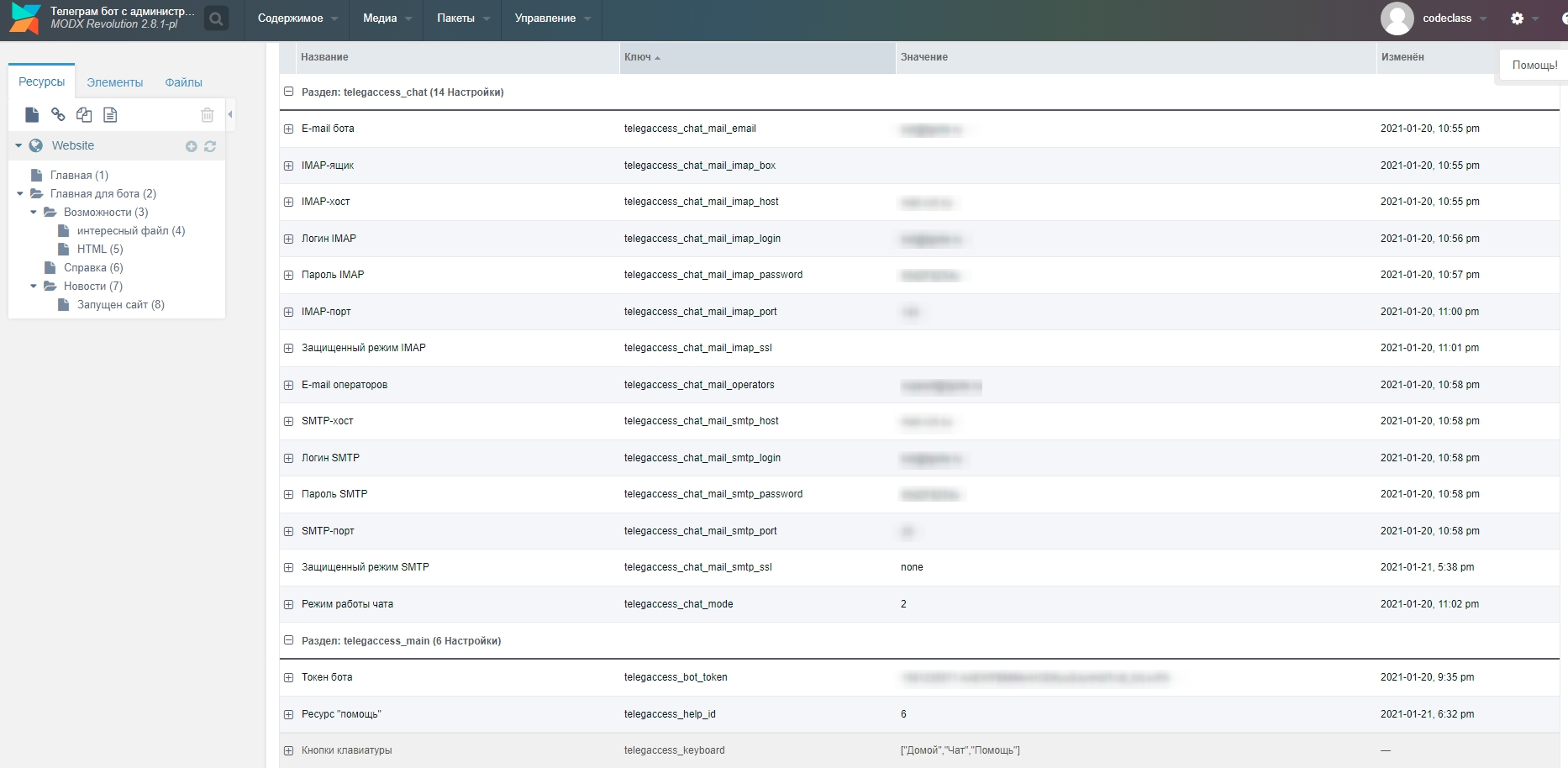Image resolution: width=1568 pixels, height=768 pixels.
Task: Open the Содержимое menu
Action: pos(297,18)
